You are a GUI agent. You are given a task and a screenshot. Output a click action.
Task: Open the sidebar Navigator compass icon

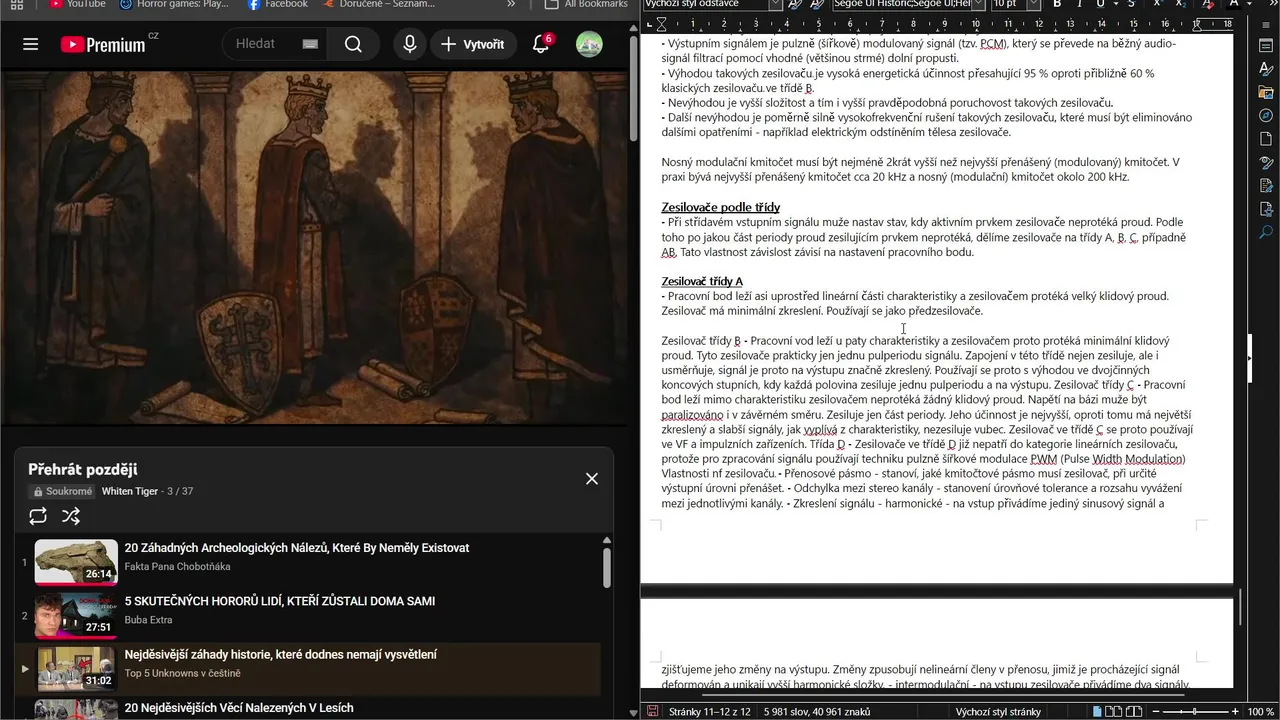1266,115
